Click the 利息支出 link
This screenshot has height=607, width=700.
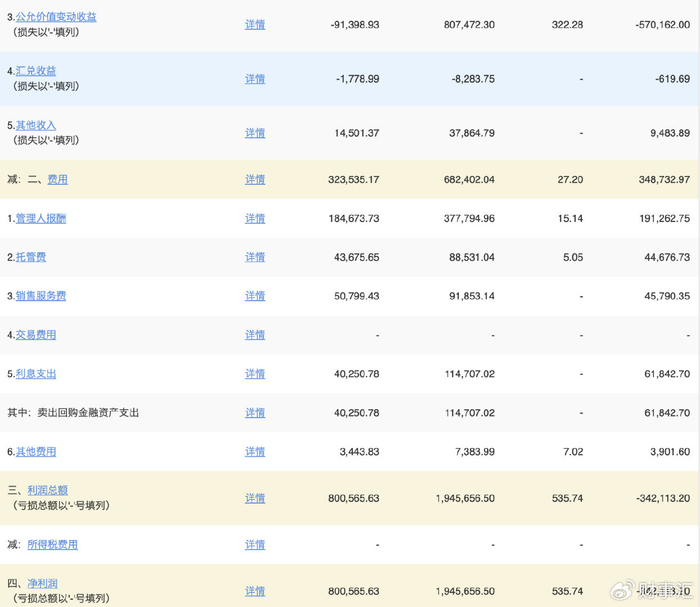[x=35, y=374]
